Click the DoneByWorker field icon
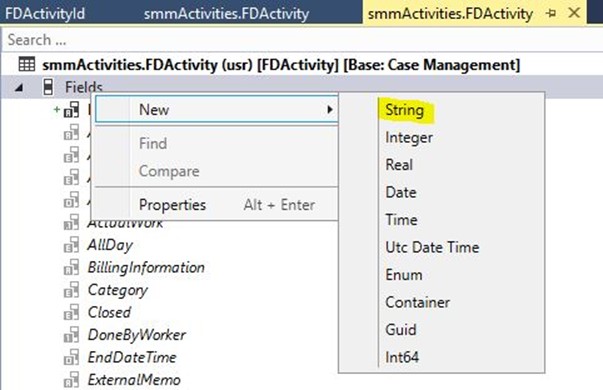Viewport: 603px width, 390px height. point(72,335)
